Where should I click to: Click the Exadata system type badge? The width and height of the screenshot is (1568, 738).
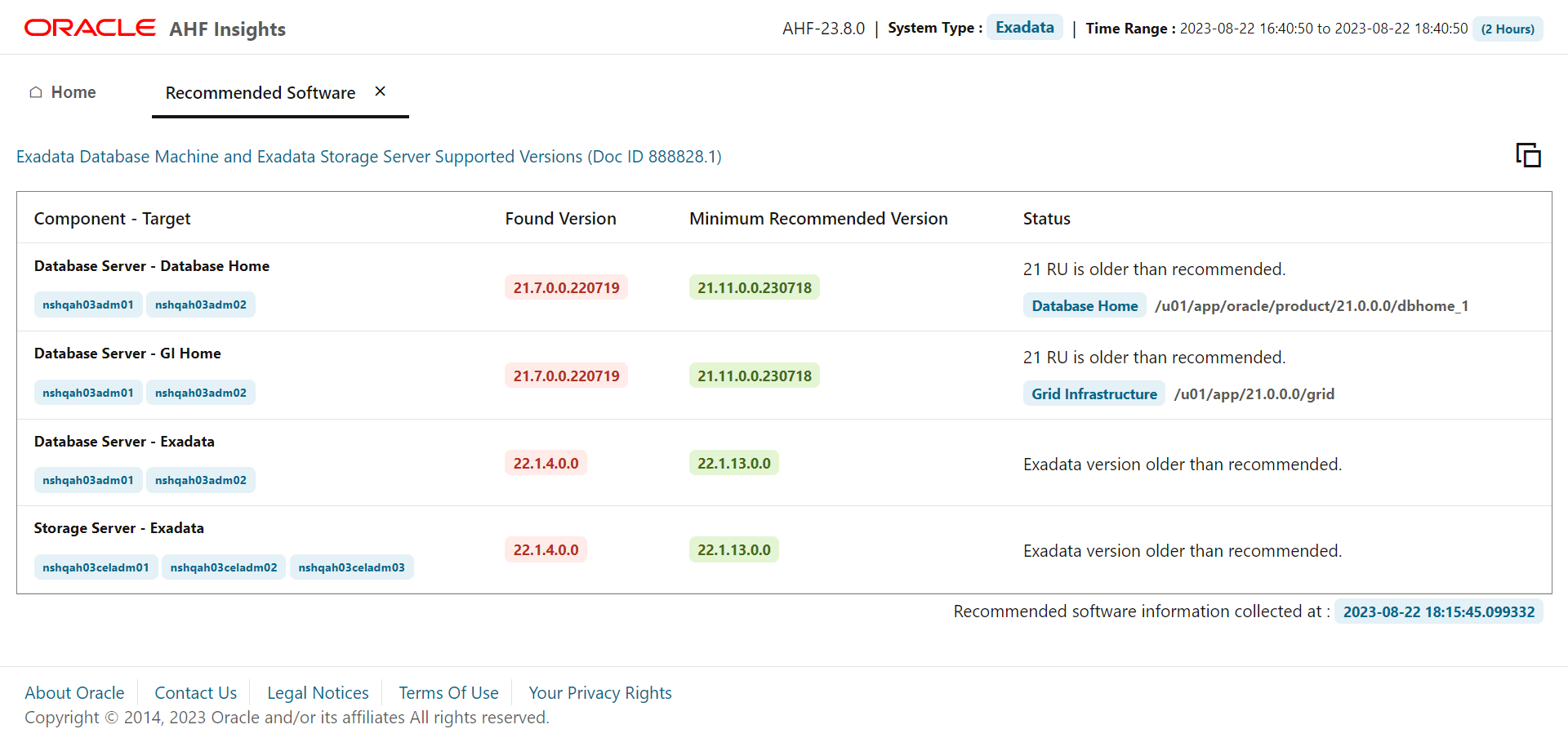[x=1024, y=27]
